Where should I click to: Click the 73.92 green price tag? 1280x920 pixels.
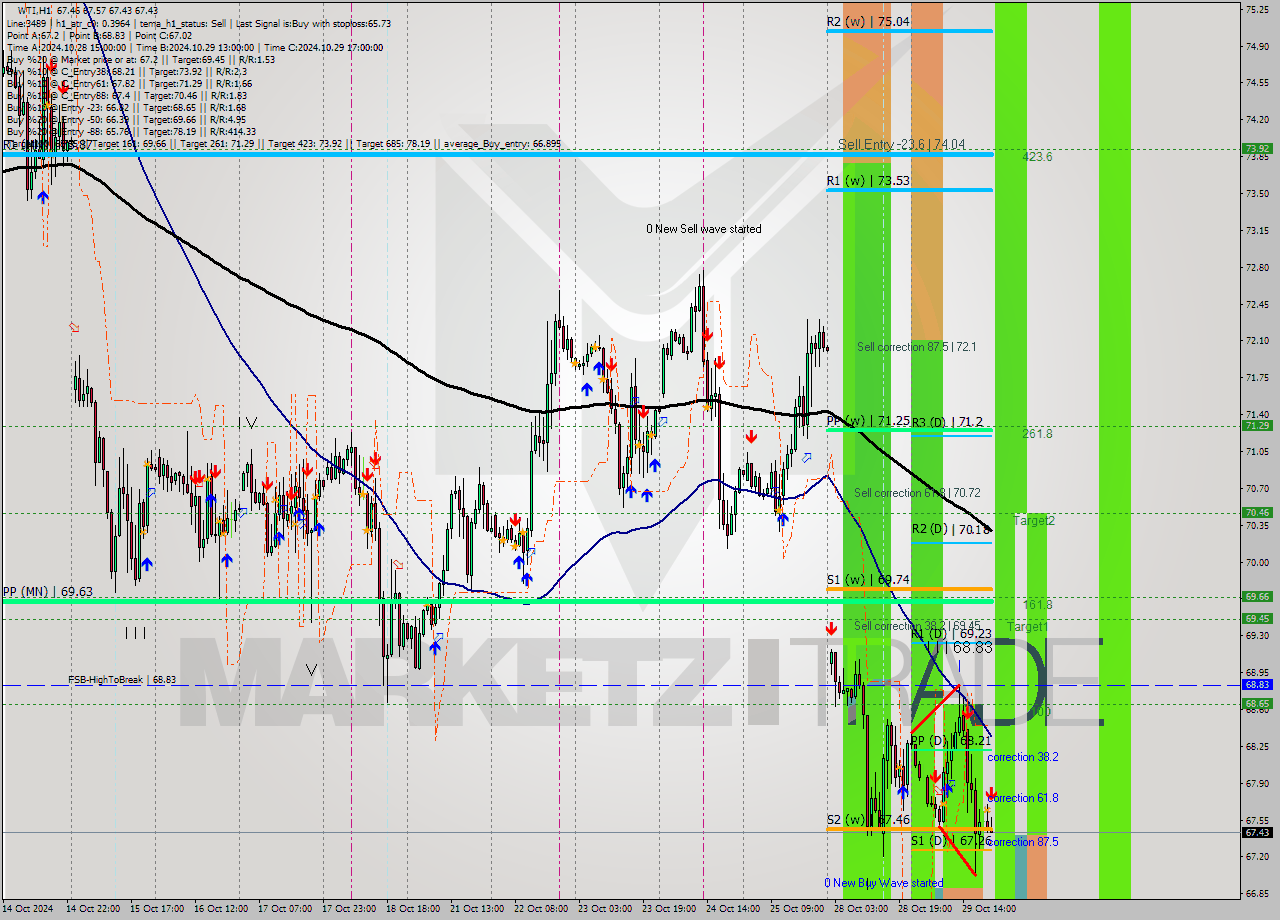(1257, 149)
